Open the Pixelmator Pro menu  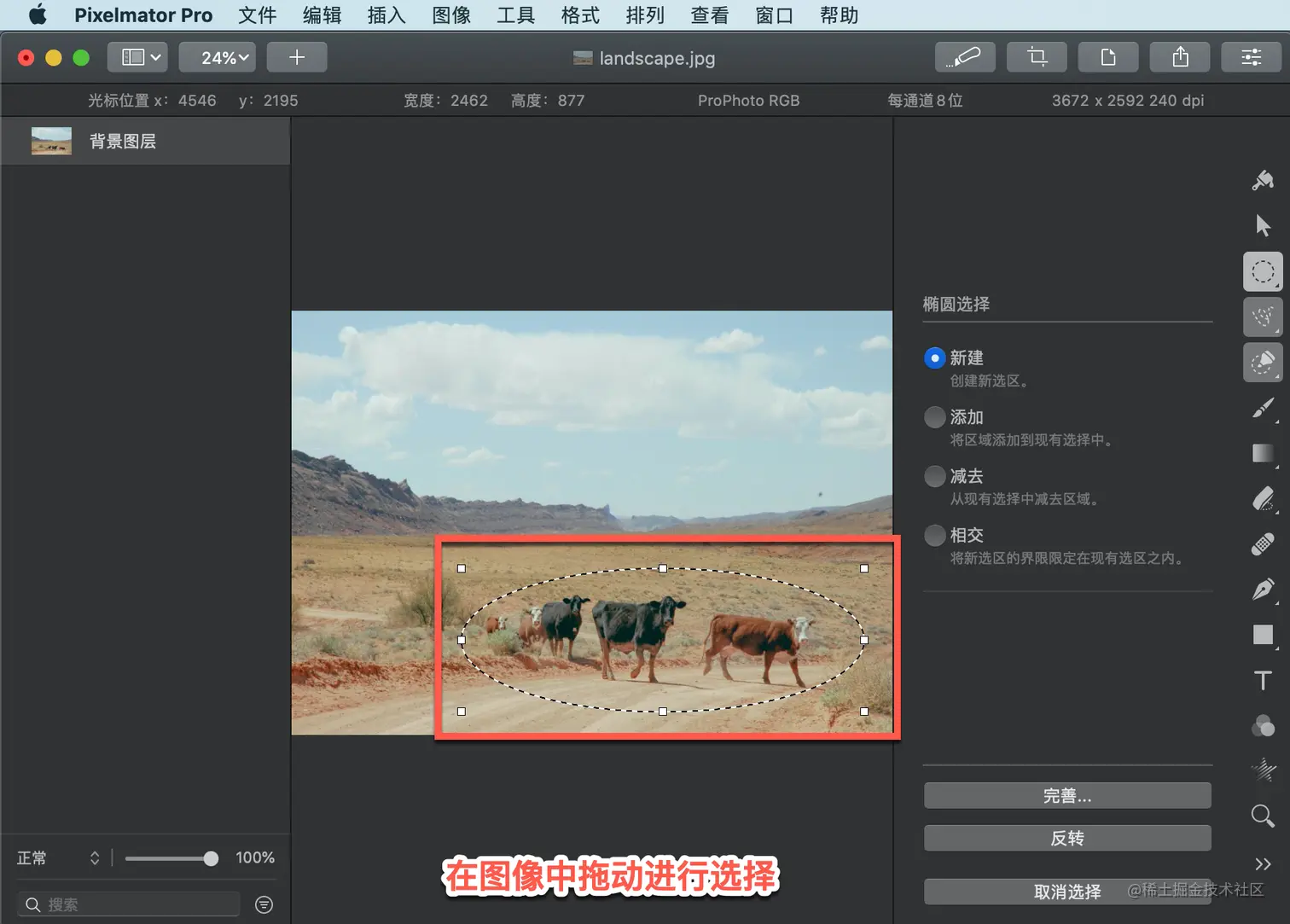coord(143,15)
